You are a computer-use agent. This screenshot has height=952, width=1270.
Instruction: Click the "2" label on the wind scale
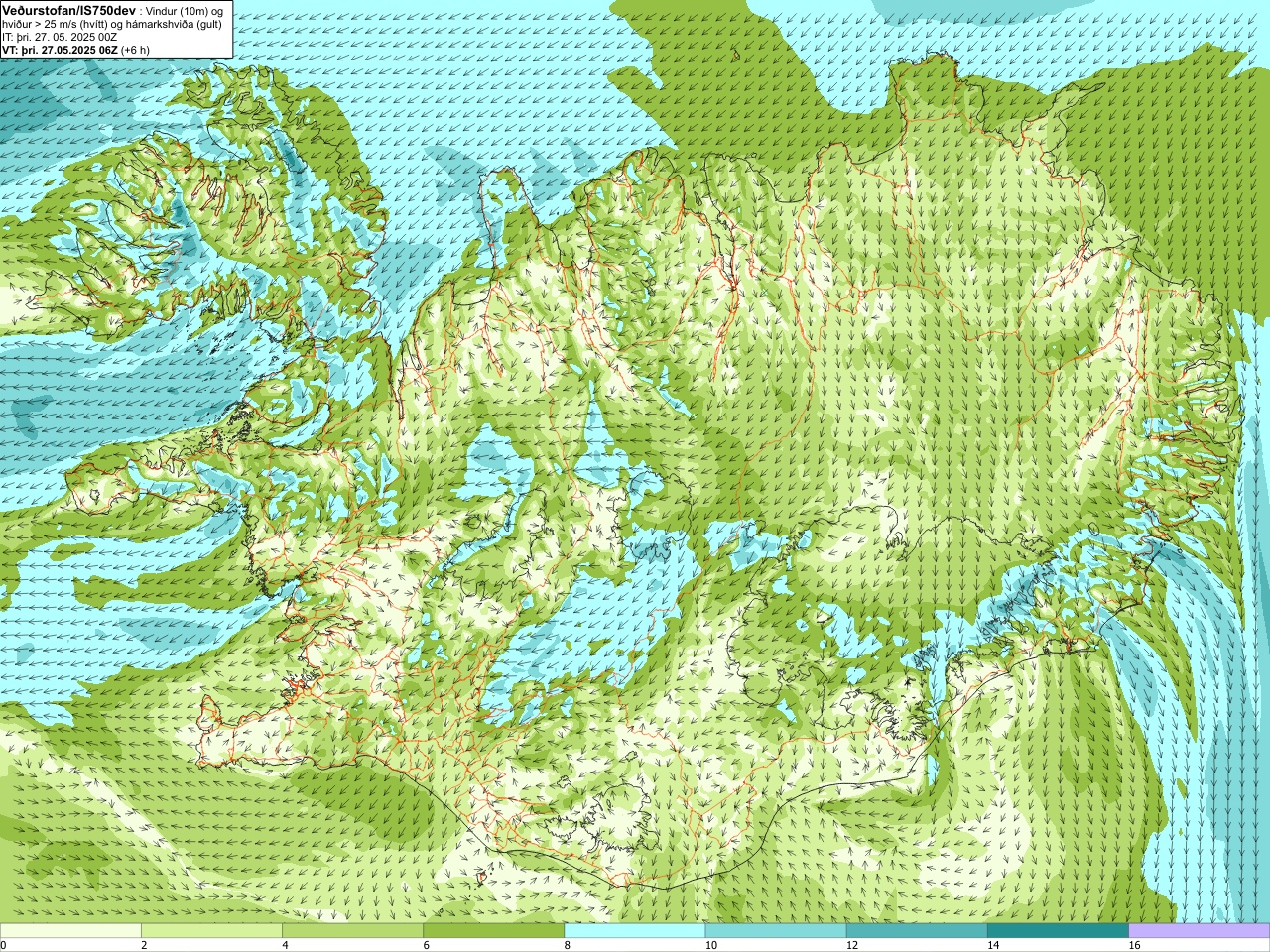pos(144,945)
